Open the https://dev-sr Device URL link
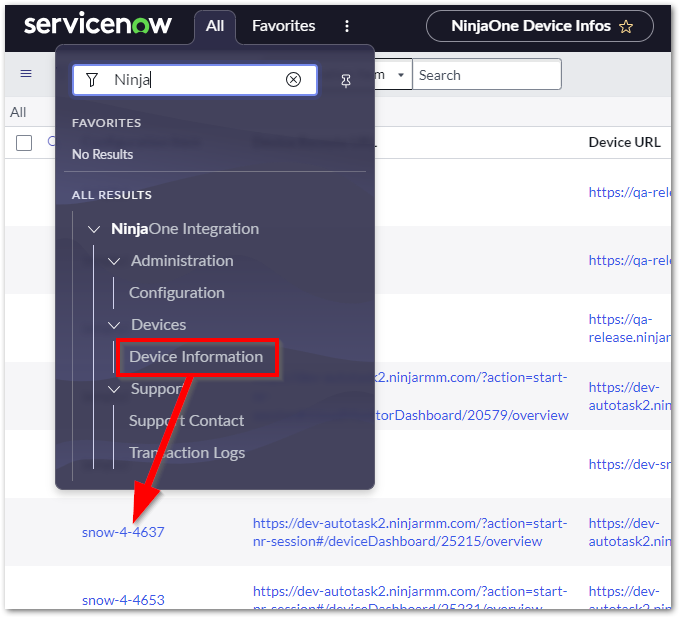Image resolution: width=680 pixels, height=618 pixels. pos(629,464)
